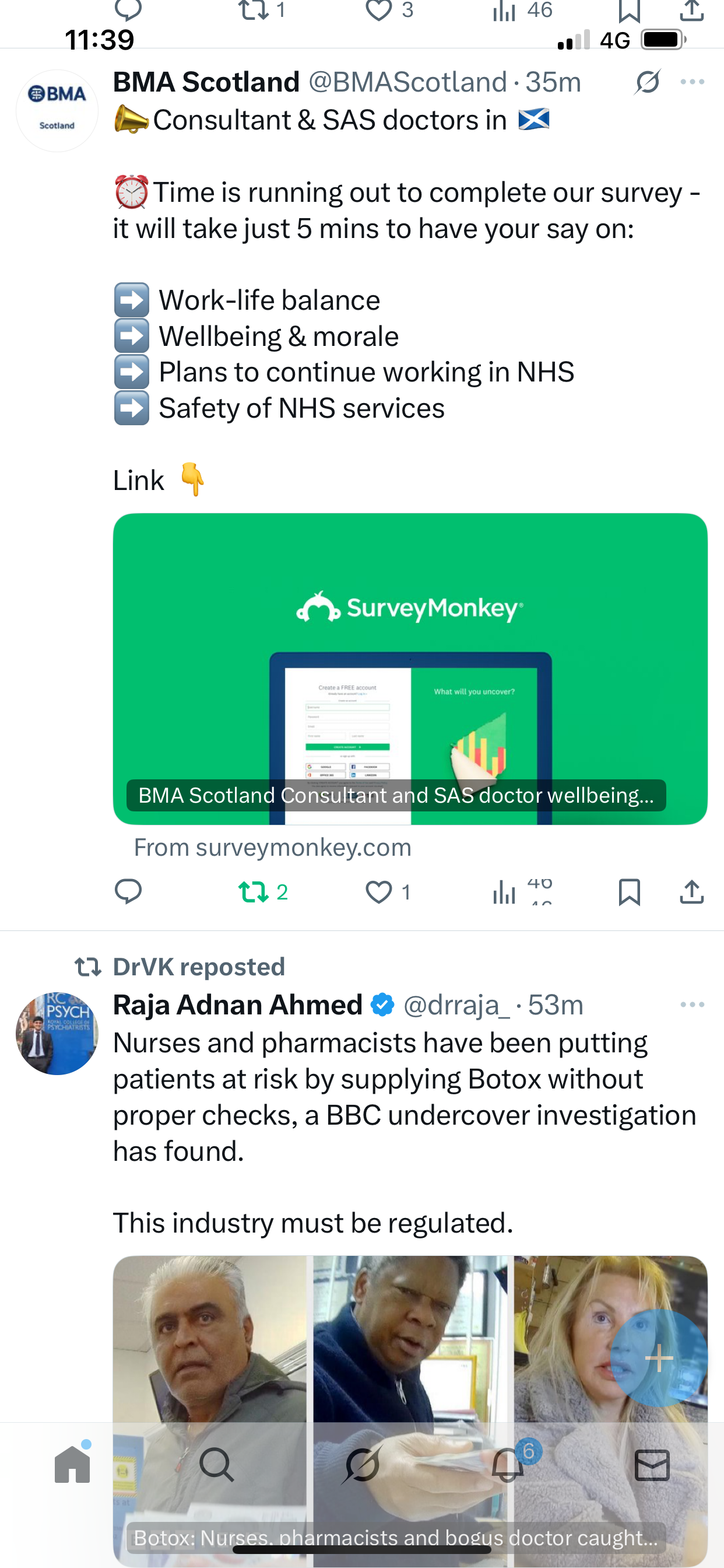The width and height of the screenshot is (724, 1568).
Task: Open Notifications with 6 badge
Action: pos(507,1465)
